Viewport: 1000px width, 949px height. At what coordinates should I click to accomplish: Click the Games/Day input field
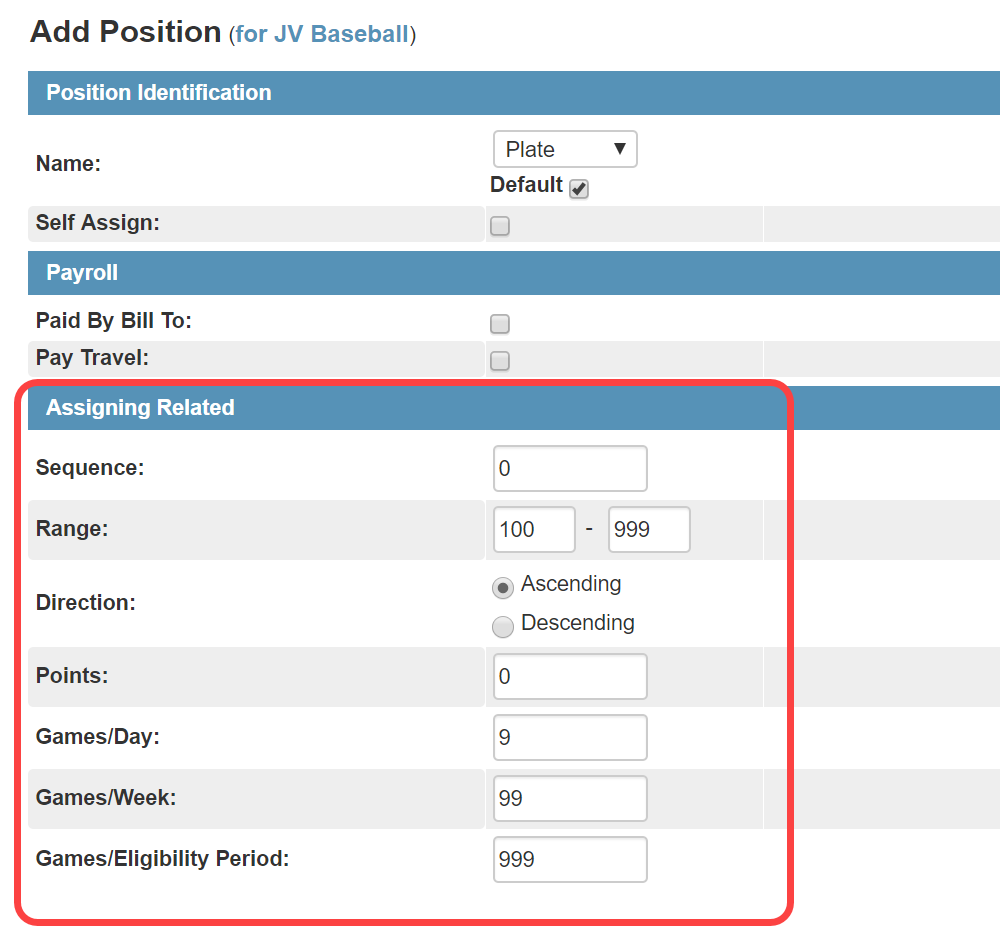(x=570, y=737)
